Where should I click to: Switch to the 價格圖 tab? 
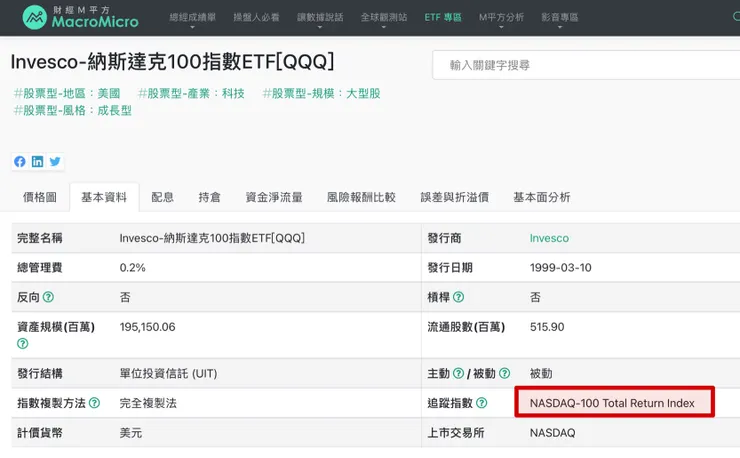tap(40, 197)
